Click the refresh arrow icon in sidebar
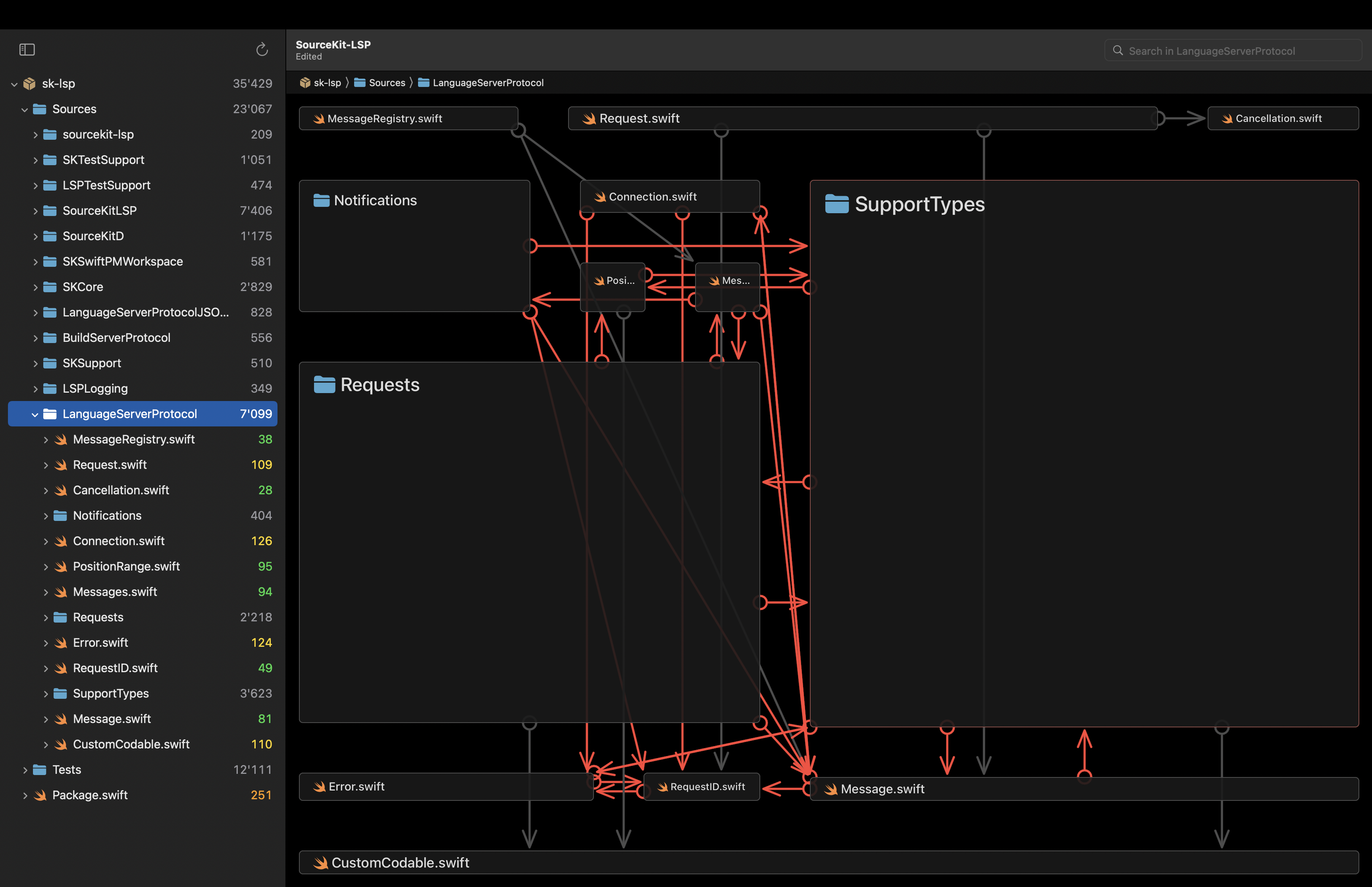1372x887 pixels. coord(262,50)
